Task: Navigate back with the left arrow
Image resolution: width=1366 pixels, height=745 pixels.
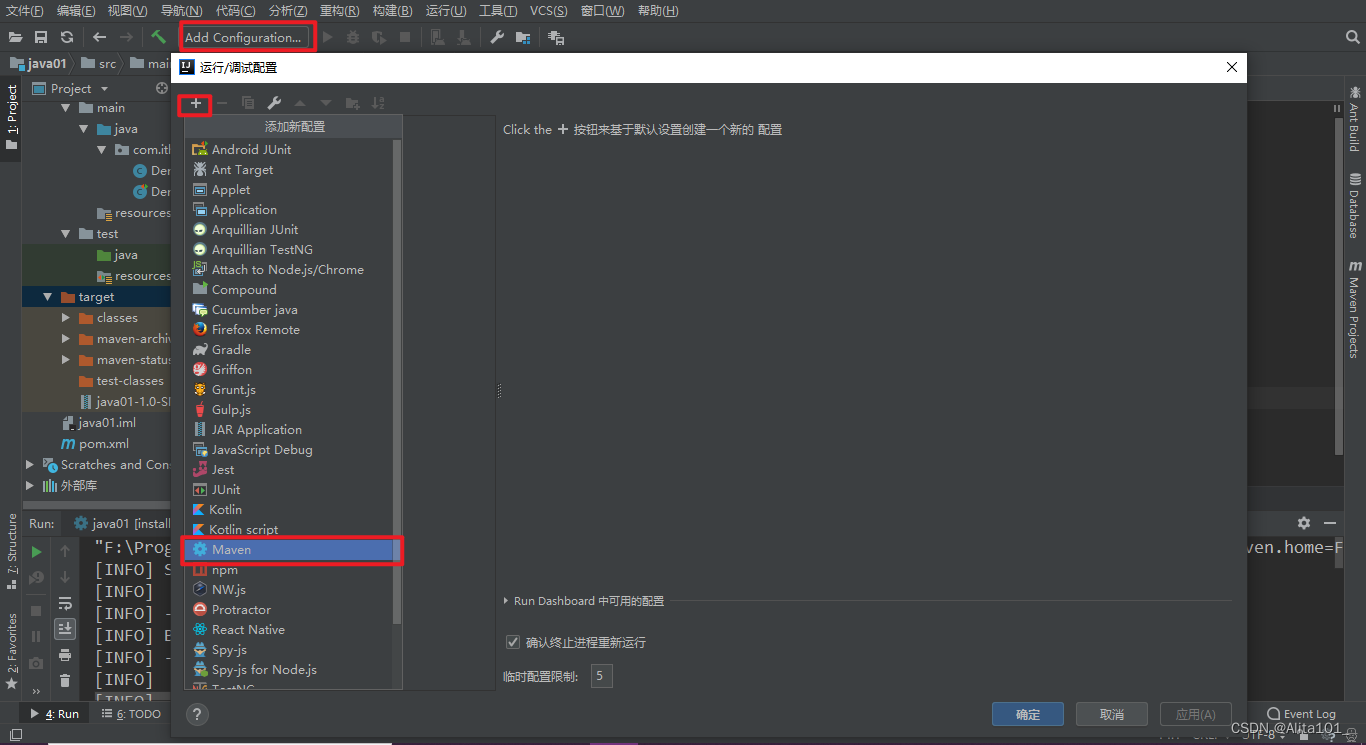Action: (99, 37)
